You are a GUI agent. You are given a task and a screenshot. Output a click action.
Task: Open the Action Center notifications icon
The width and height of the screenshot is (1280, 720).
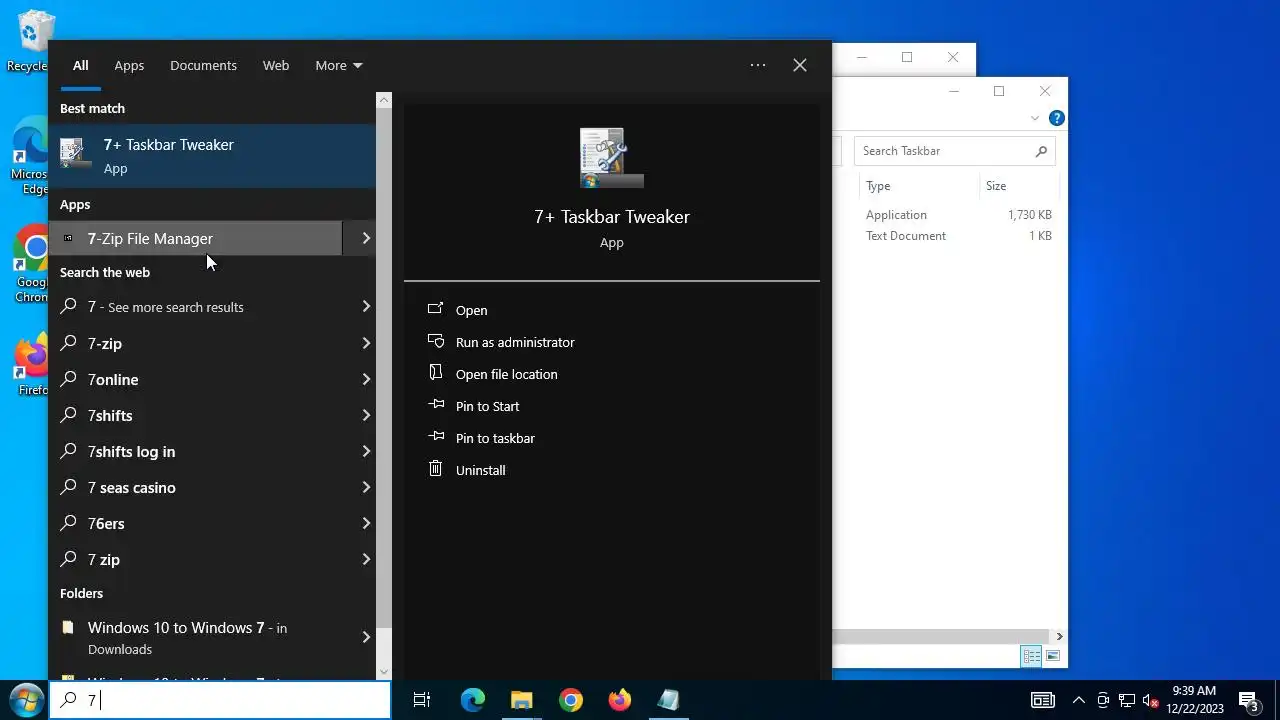coord(1248,700)
